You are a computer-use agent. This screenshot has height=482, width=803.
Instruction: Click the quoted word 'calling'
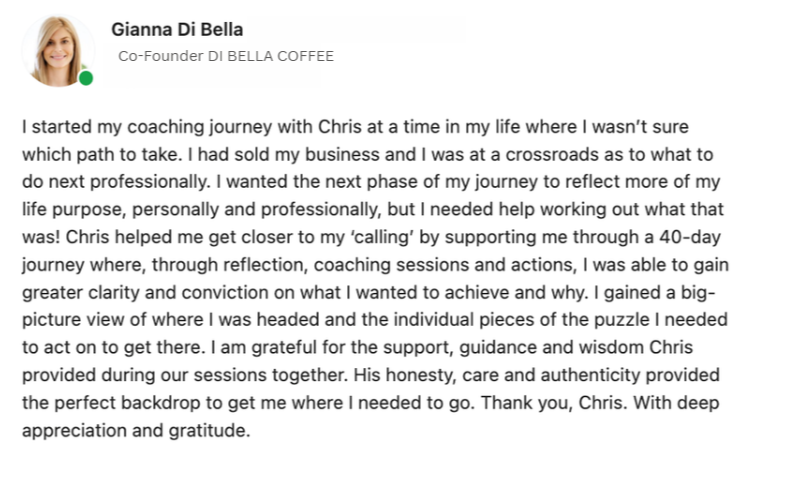point(382,238)
